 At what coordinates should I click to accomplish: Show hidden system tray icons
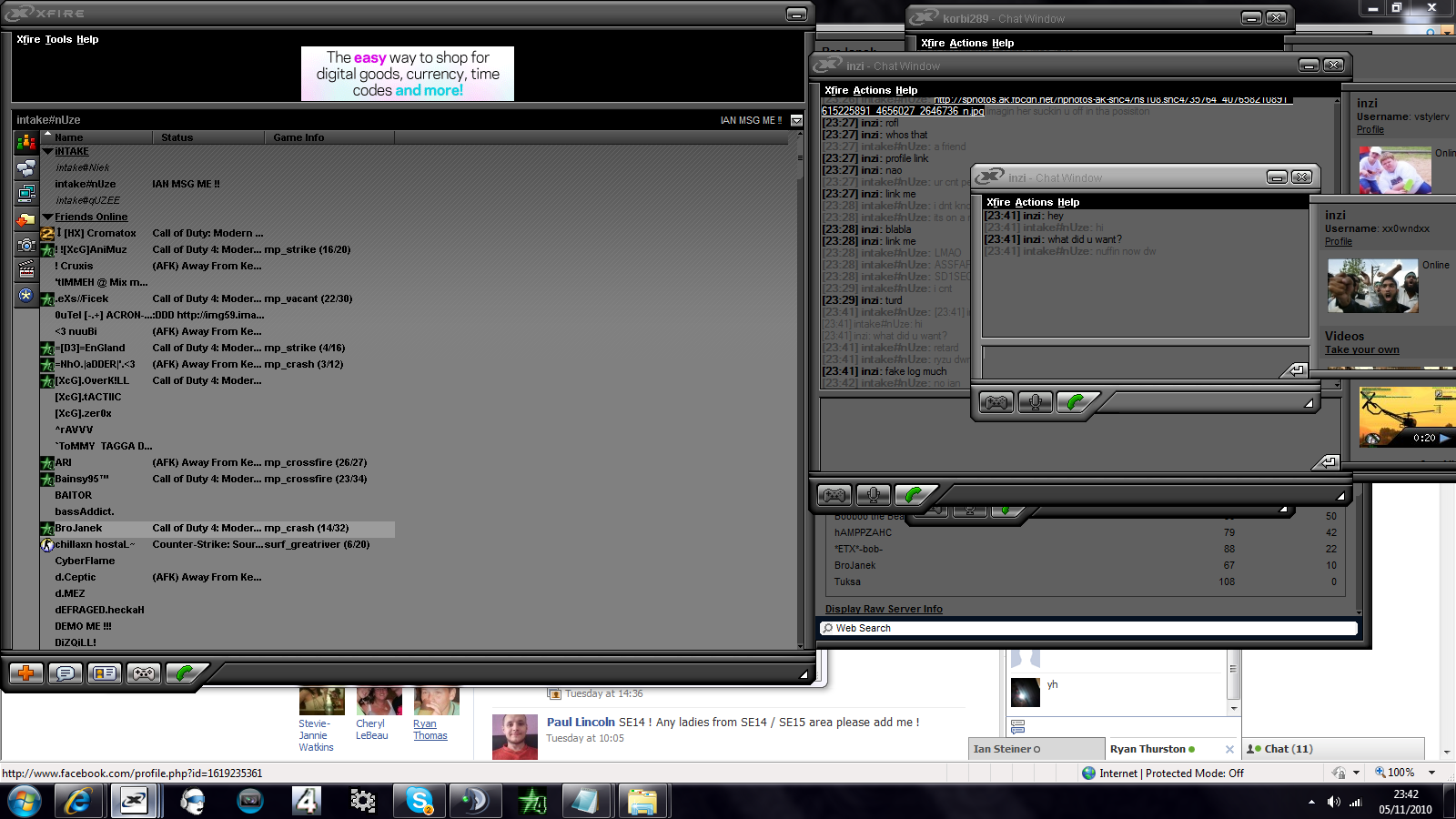[x=1311, y=802]
